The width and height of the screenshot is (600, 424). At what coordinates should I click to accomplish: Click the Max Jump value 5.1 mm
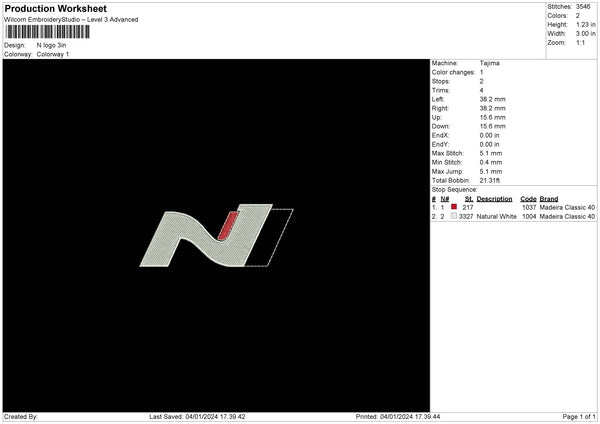point(491,171)
